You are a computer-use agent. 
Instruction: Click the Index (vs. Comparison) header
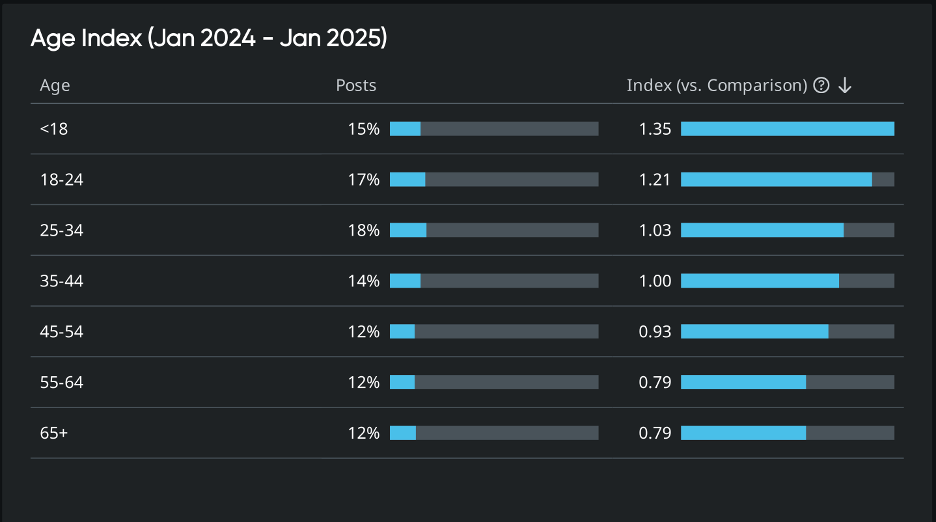716,85
